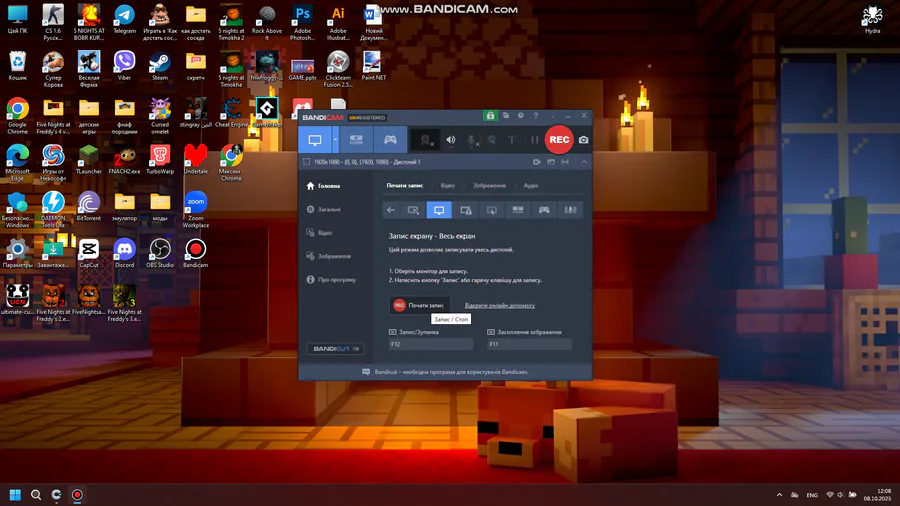Open the taskbar search icon
This screenshot has width=900, height=506.
point(36,495)
